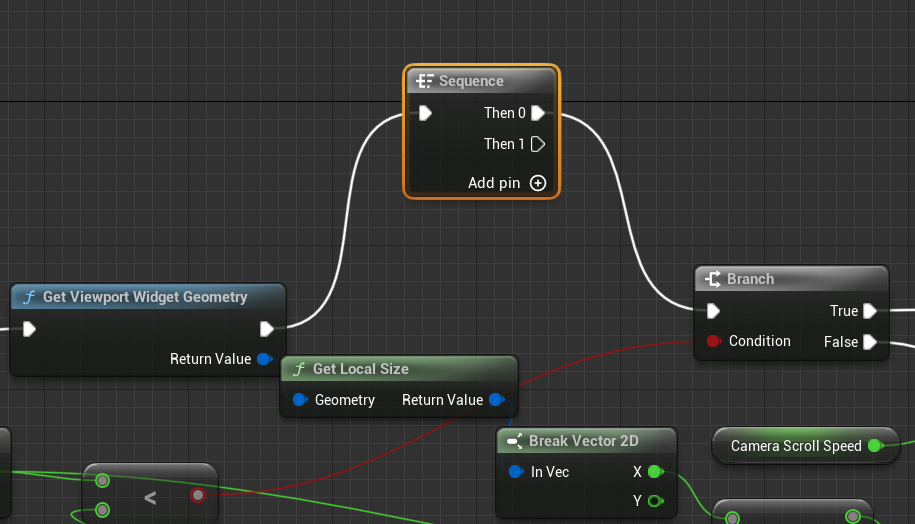Click the Branch input execution pin
915x524 pixels.
(x=713, y=311)
